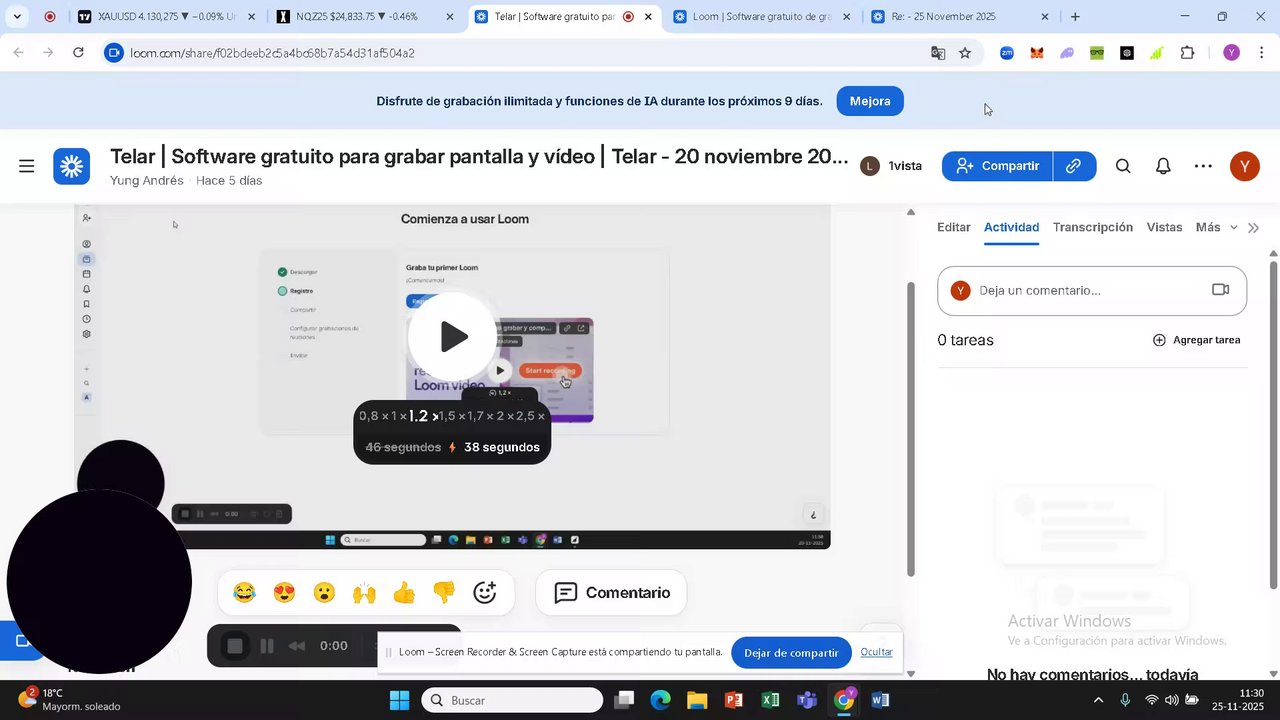Stop the Loom recording square button
The width and height of the screenshot is (1280, 720).
click(x=235, y=646)
